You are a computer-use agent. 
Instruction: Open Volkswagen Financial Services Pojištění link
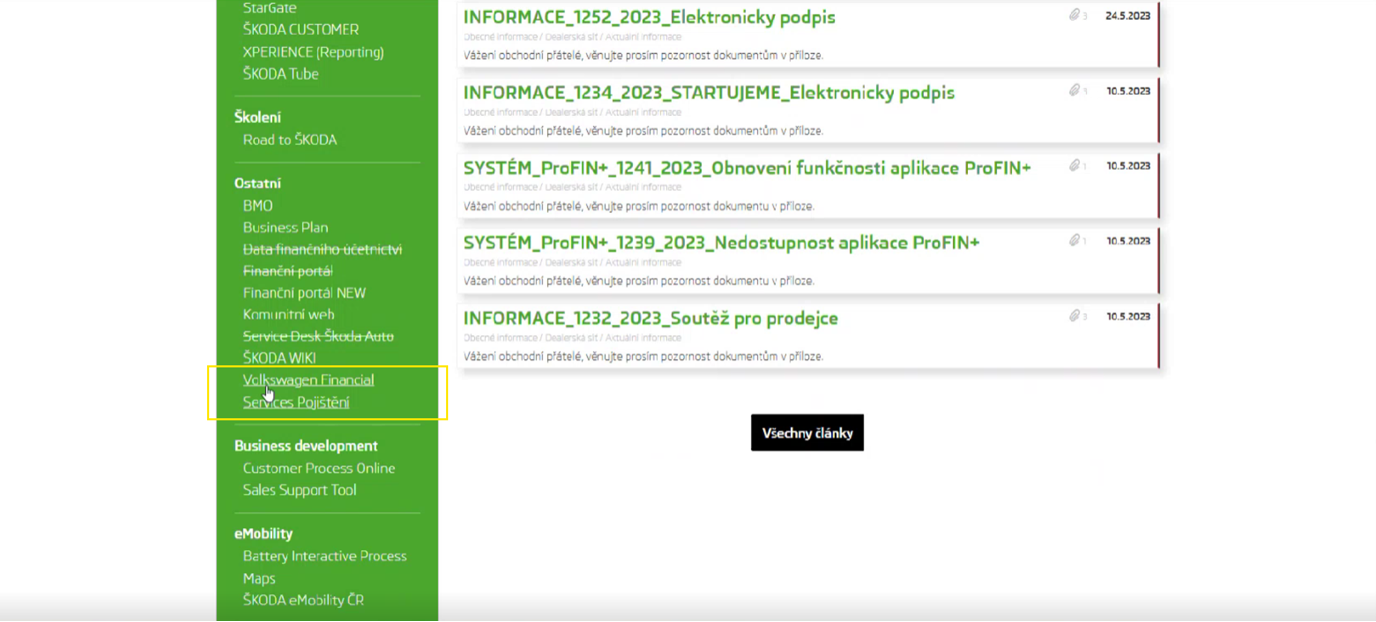pyautogui.click(x=308, y=391)
